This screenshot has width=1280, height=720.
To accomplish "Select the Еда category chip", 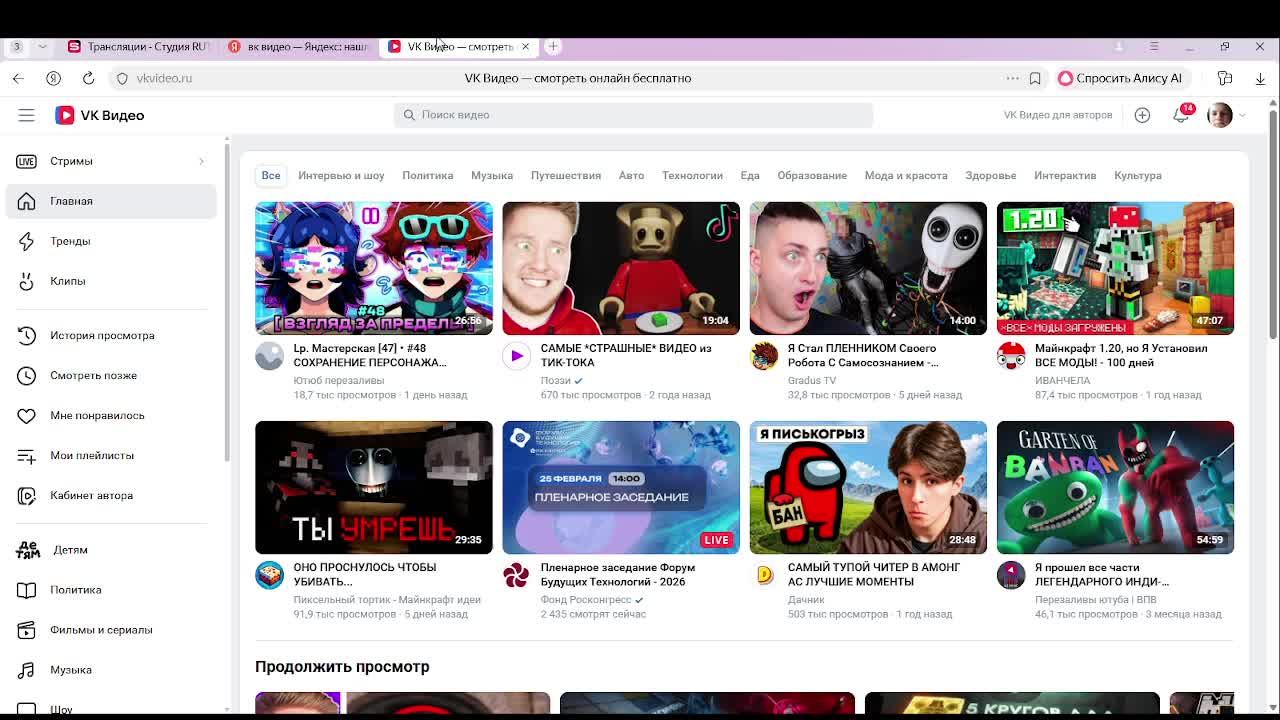I will [750, 175].
